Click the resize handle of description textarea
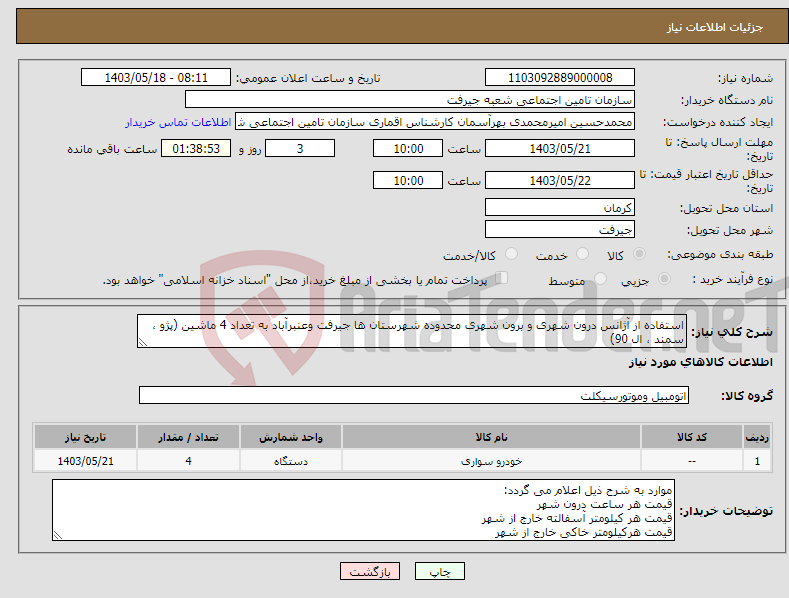The image size is (789, 598). click(x=143, y=342)
